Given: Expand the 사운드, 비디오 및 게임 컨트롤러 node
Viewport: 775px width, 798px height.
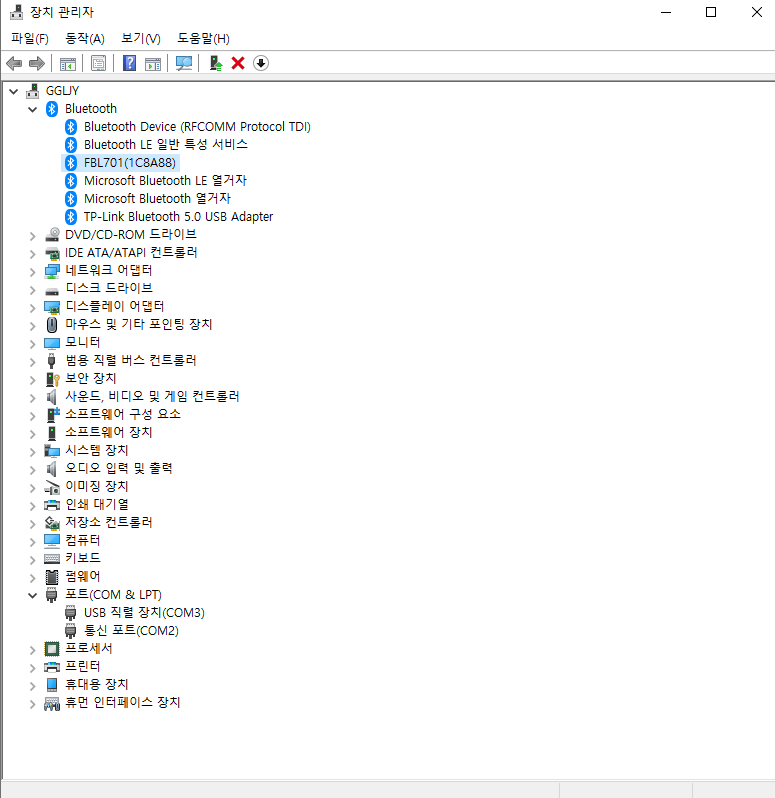Looking at the screenshot, I should click(33, 397).
